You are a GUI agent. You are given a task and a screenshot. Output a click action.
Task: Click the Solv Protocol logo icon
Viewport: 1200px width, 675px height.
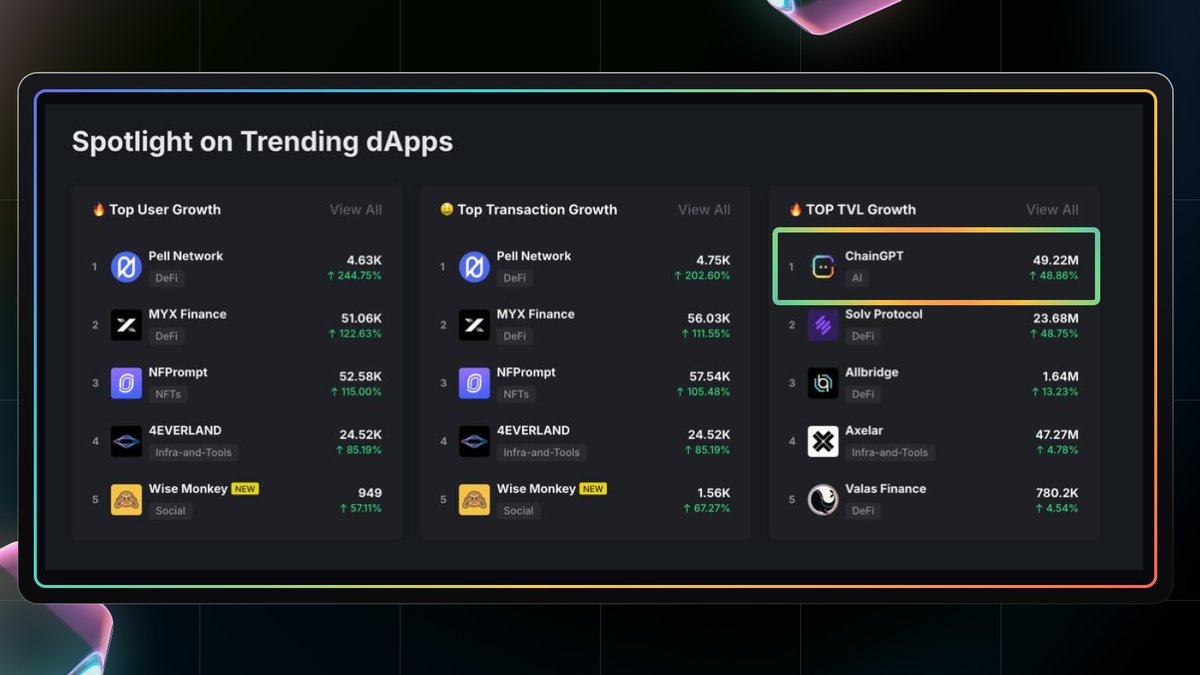coord(823,325)
